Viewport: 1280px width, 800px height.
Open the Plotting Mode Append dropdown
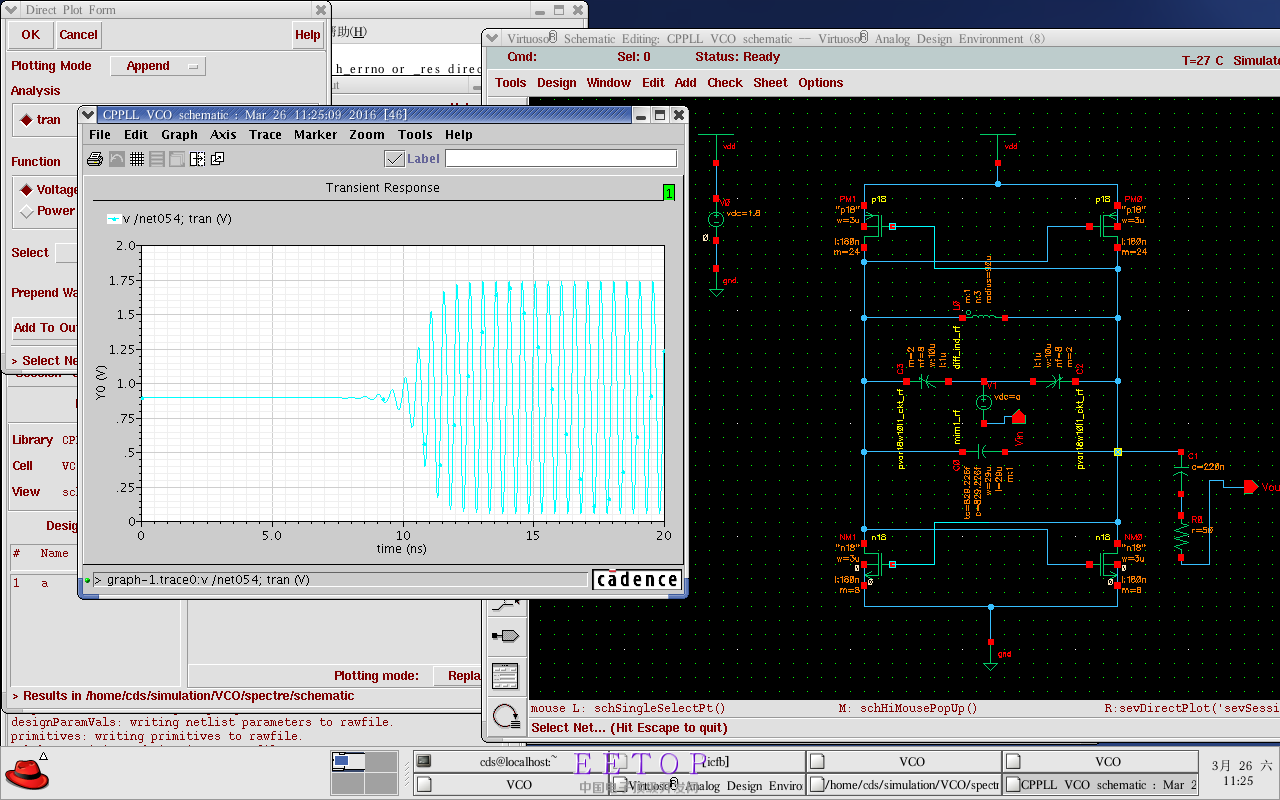click(157, 66)
